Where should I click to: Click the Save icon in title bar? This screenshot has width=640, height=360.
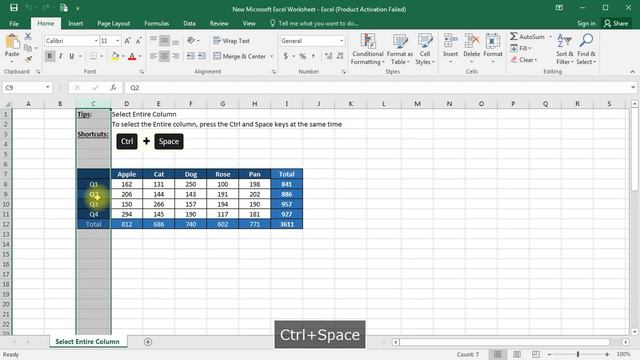[x=14, y=8]
